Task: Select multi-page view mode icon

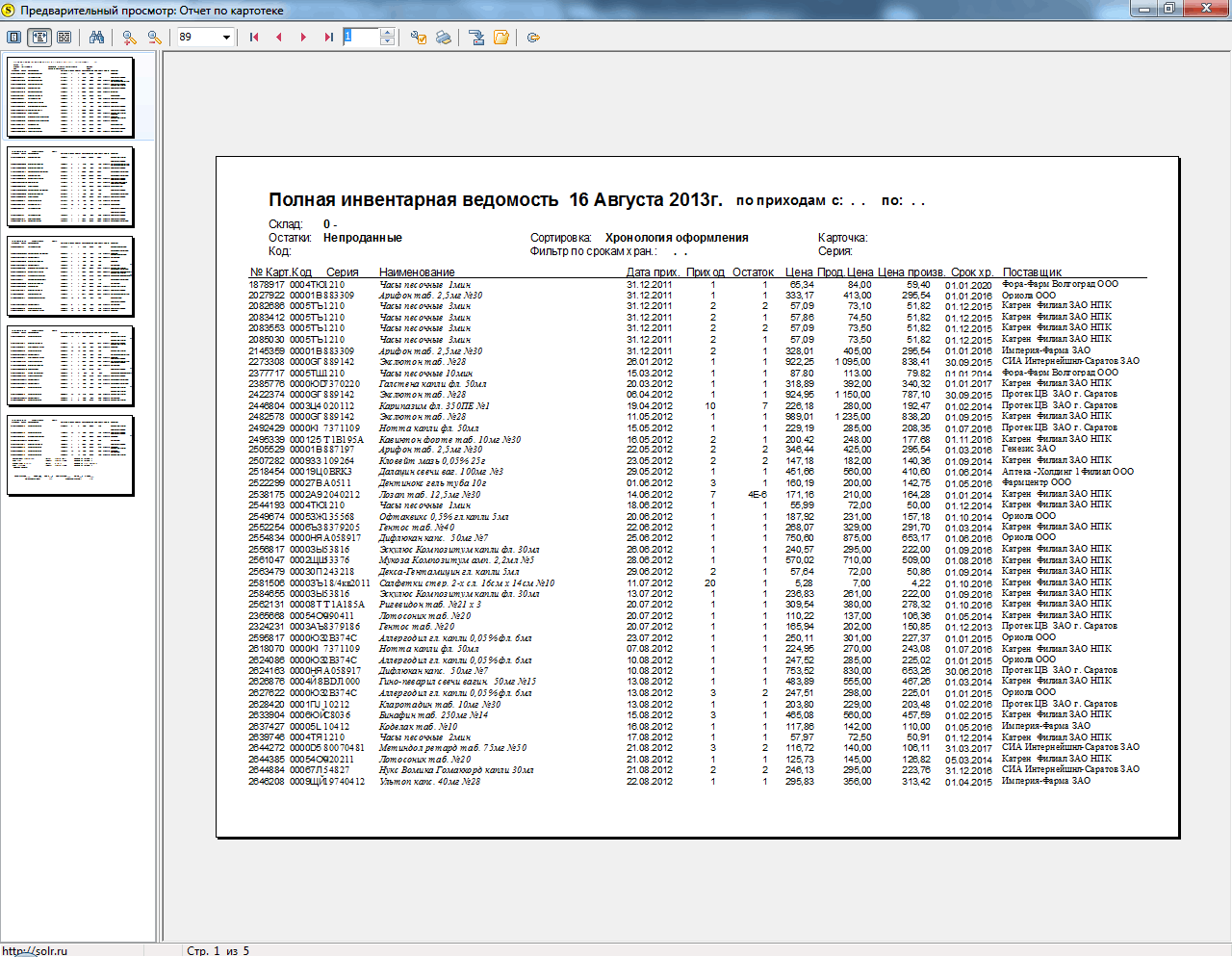Action: [64, 37]
